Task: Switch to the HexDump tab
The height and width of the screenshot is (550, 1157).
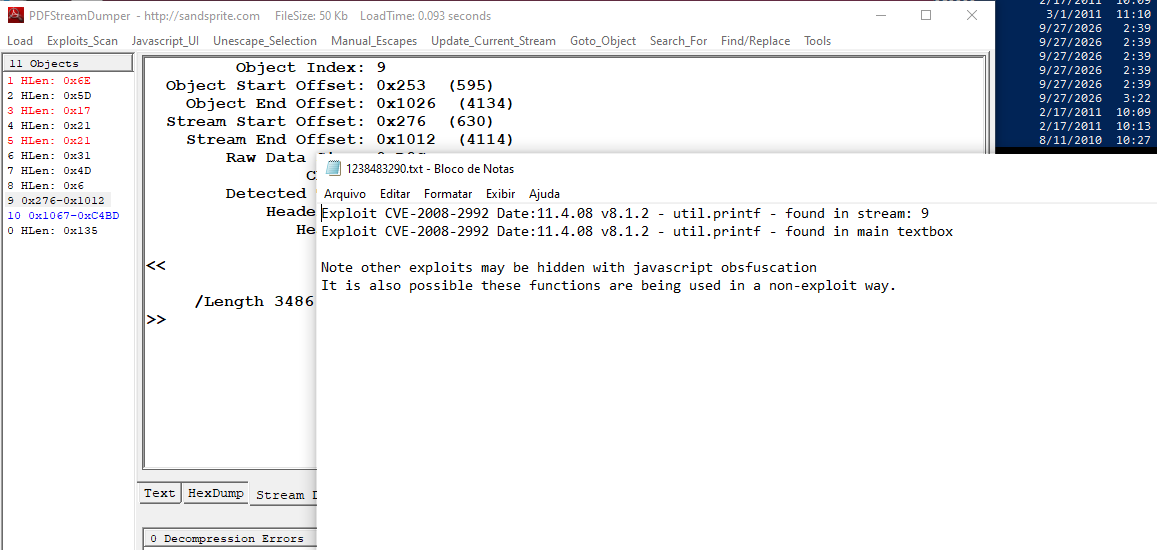Action: pos(215,493)
